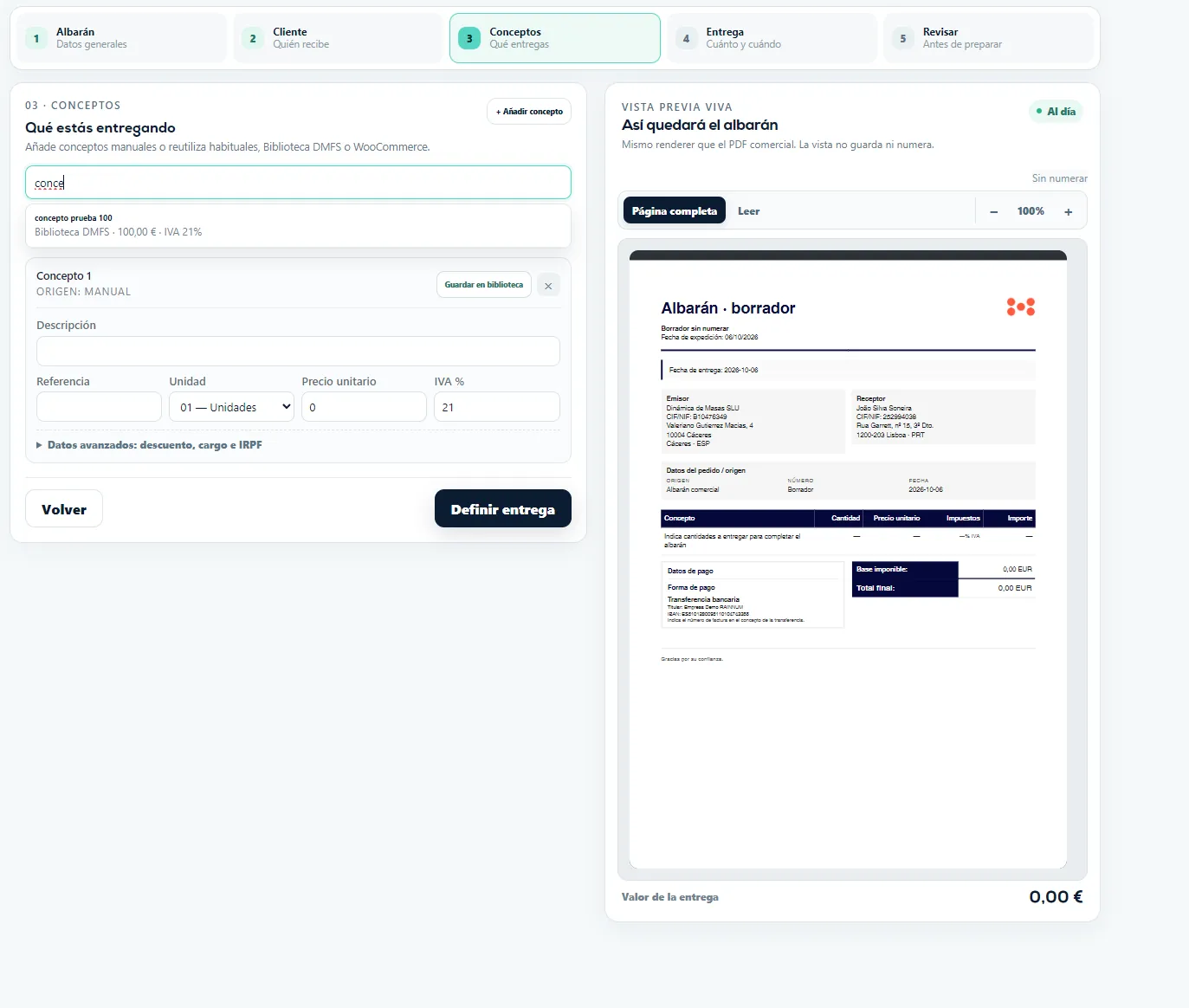Open the Unidad dropdown
The width and height of the screenshot is (1189, 1008).
[x=231, y=407]
